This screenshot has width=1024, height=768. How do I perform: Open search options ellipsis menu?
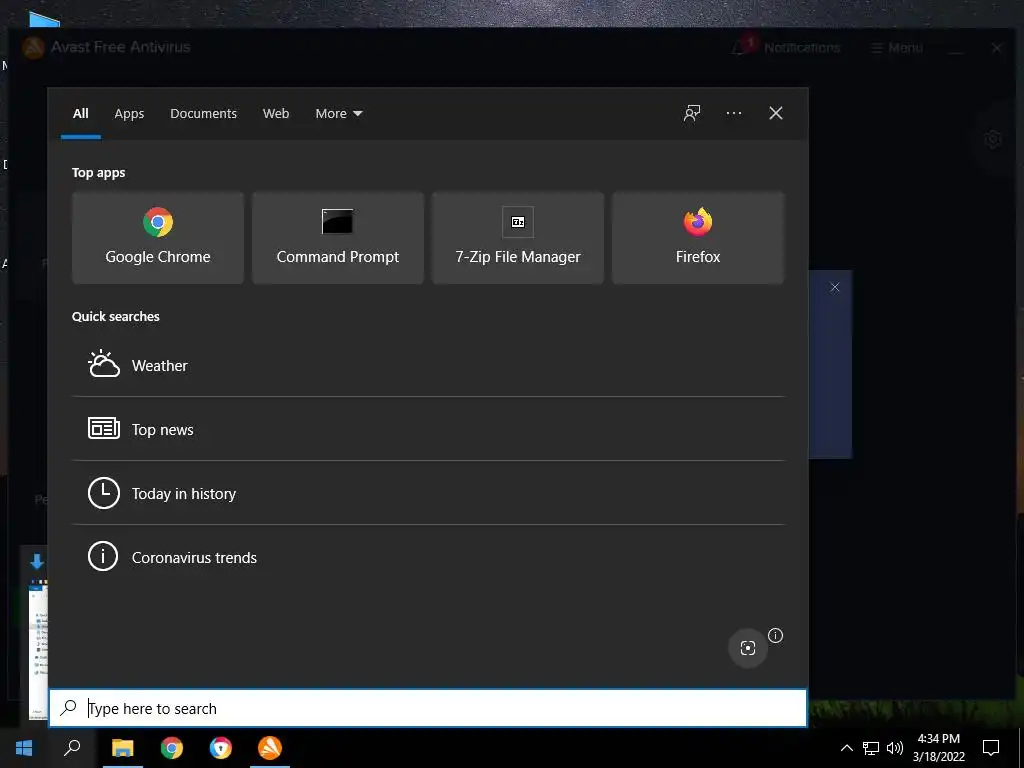(x=733, y=114)
